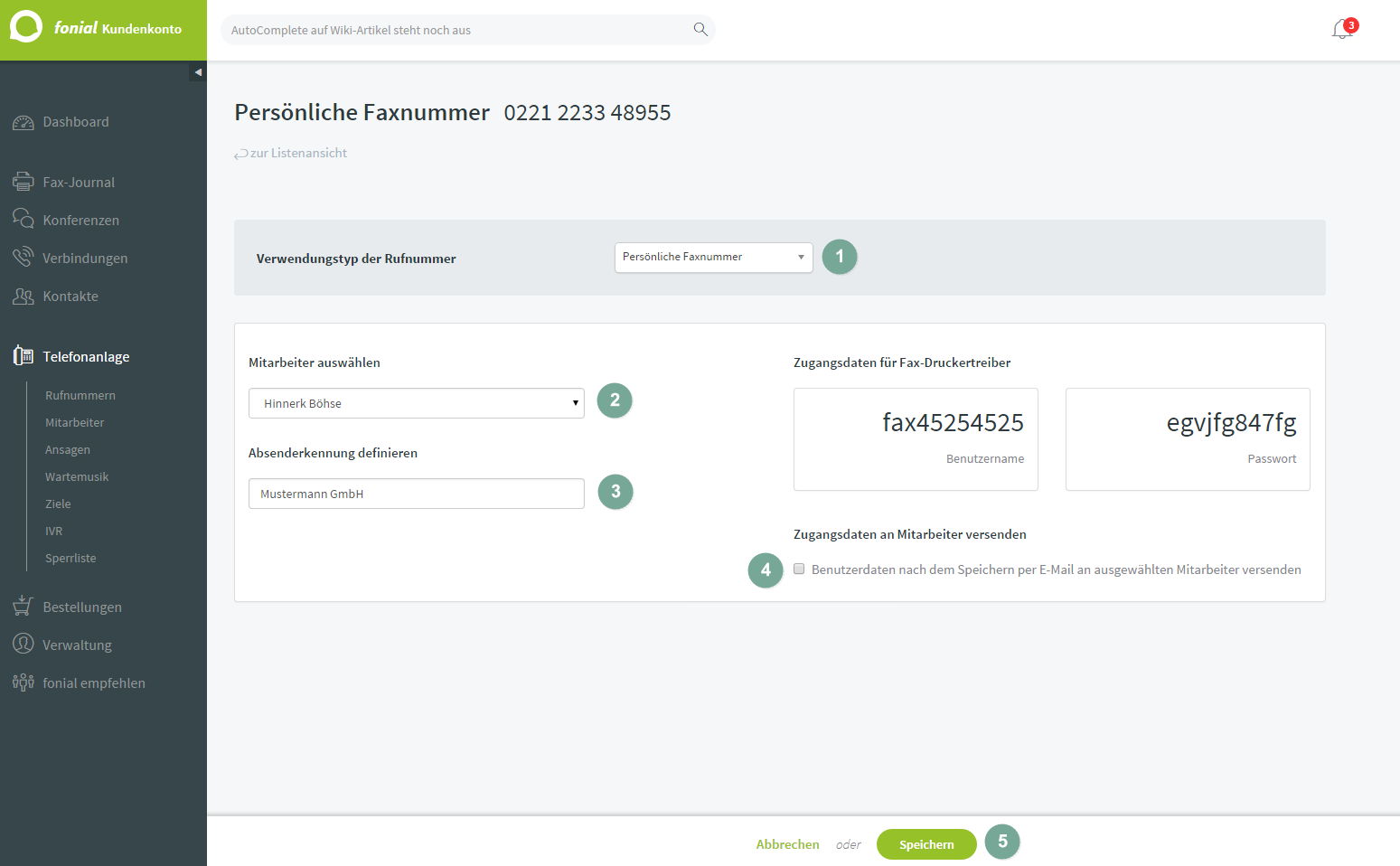Collapse sidebar with the arrow toggle
This screenshot has height=866, width=1400.
(198, 72)
